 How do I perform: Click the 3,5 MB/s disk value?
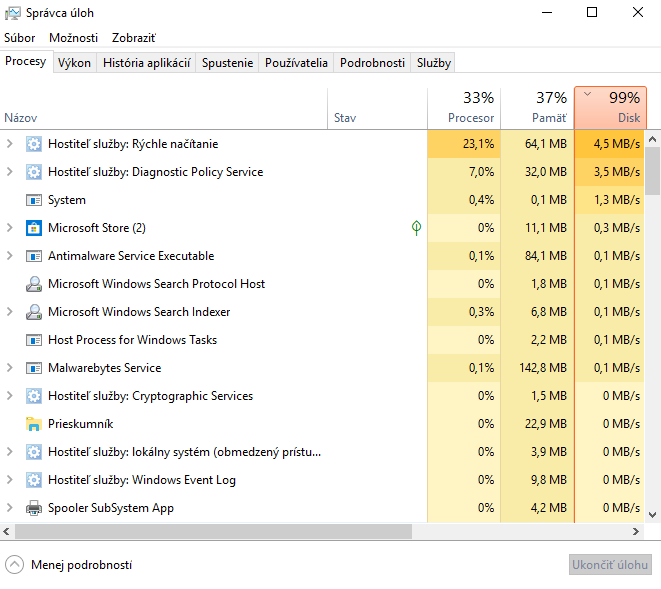coord(617,172)
